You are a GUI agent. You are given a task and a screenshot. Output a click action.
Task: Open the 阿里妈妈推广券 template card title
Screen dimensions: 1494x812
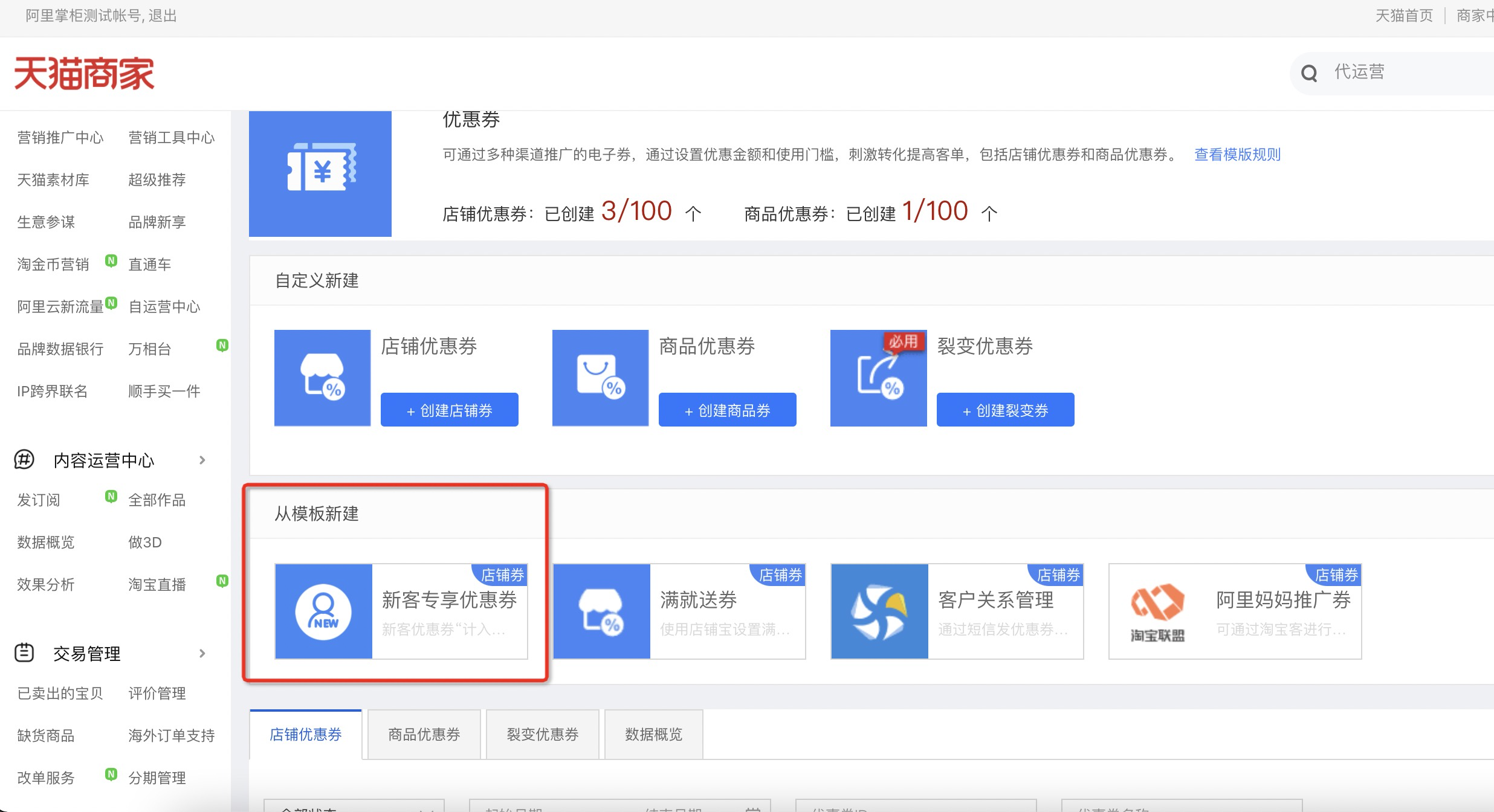(x=1284, y=600)
